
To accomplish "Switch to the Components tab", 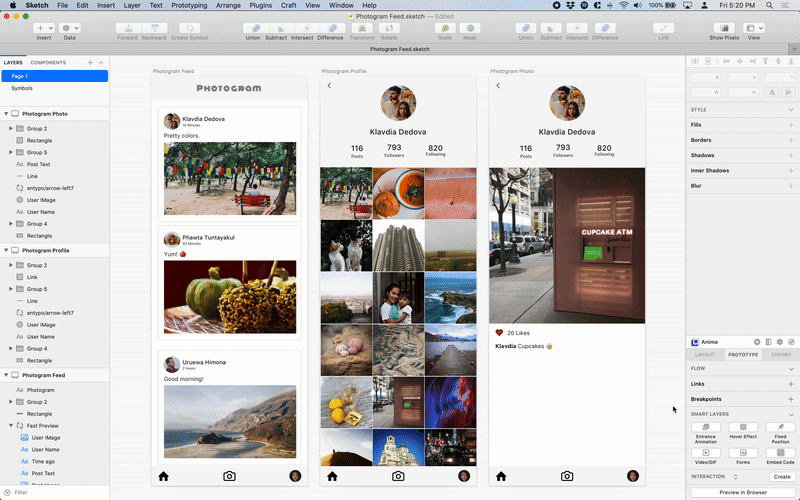I will pyautogui.click(x=48, y=62).
